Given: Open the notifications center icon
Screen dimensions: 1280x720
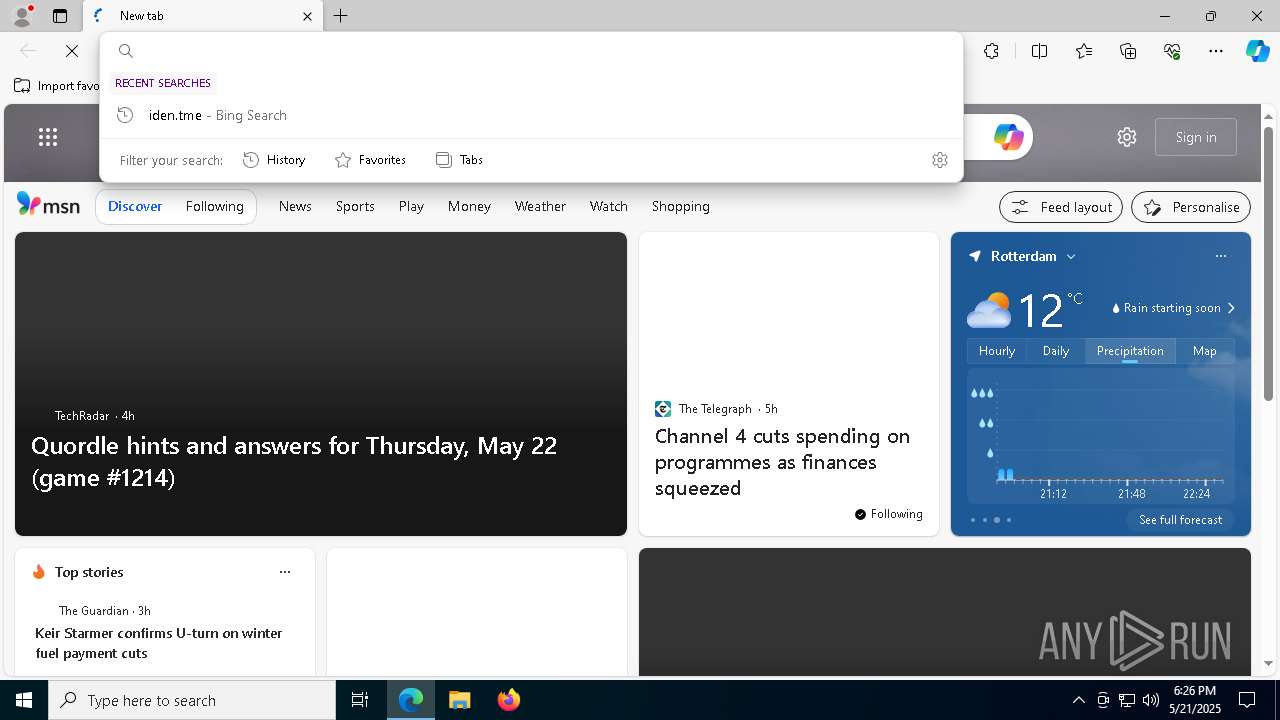Looking at the screenshot, I should click(x=1247, y=700).
